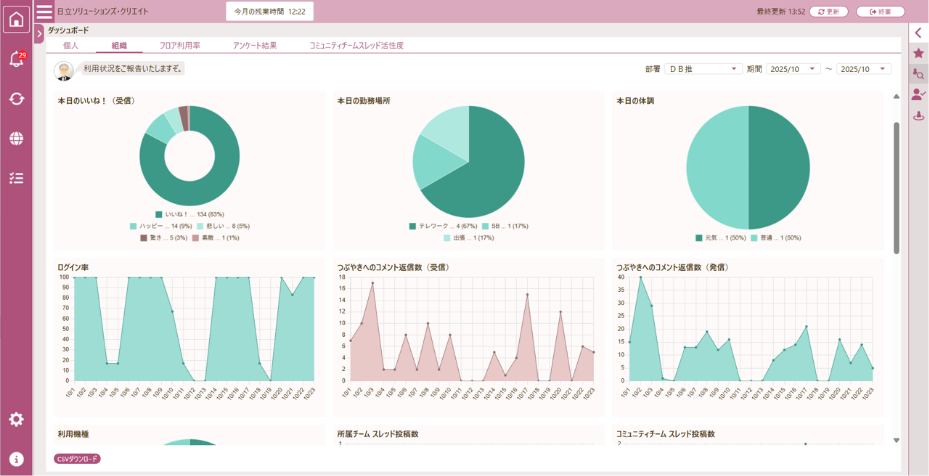Viewport: 929px width, 476px height.
Task: Open the person search icon
Action: (x=918, y=74)
